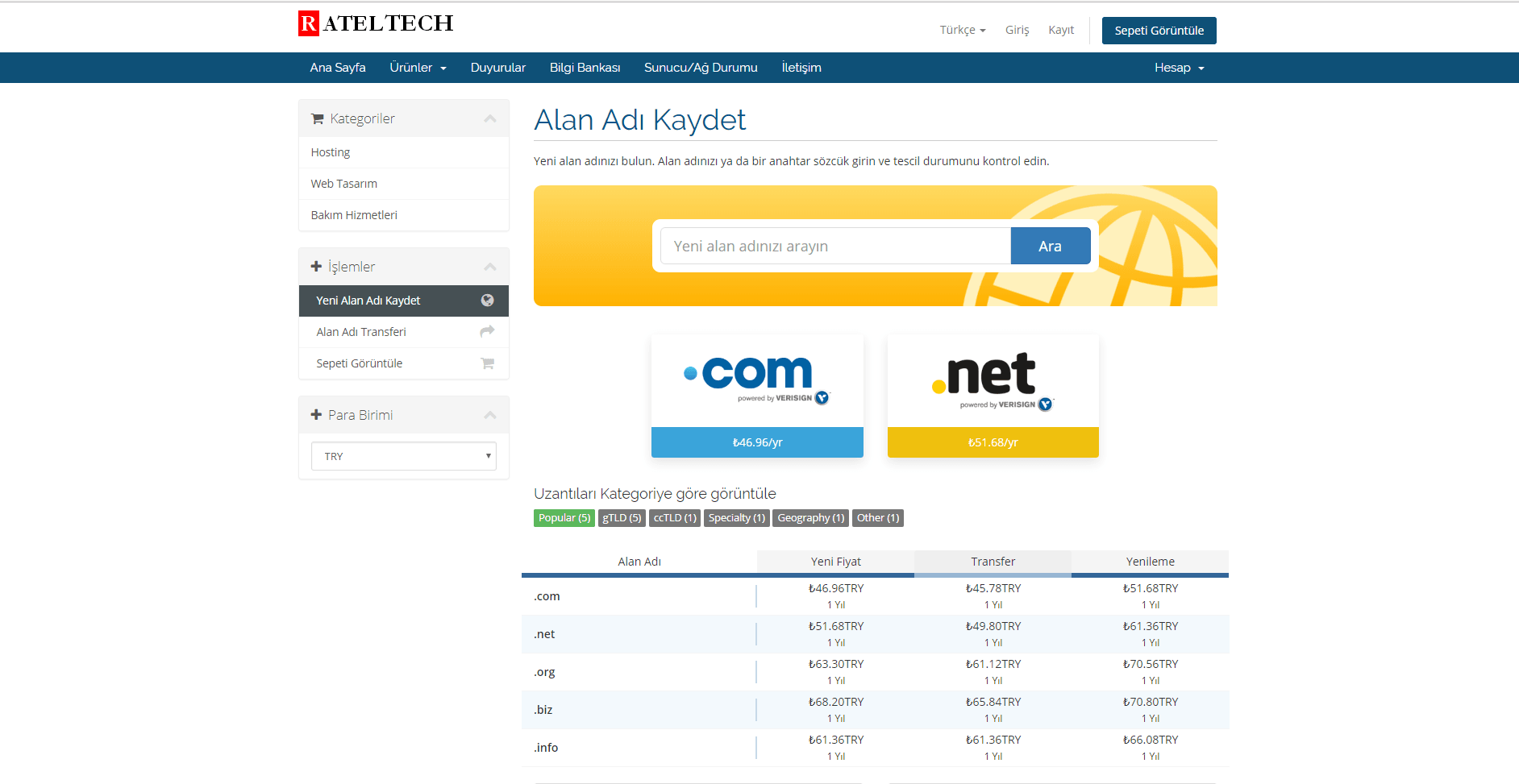Click the Ara search button
The width and height of the screenshot is (1519, 784).
coord(1051,246)
